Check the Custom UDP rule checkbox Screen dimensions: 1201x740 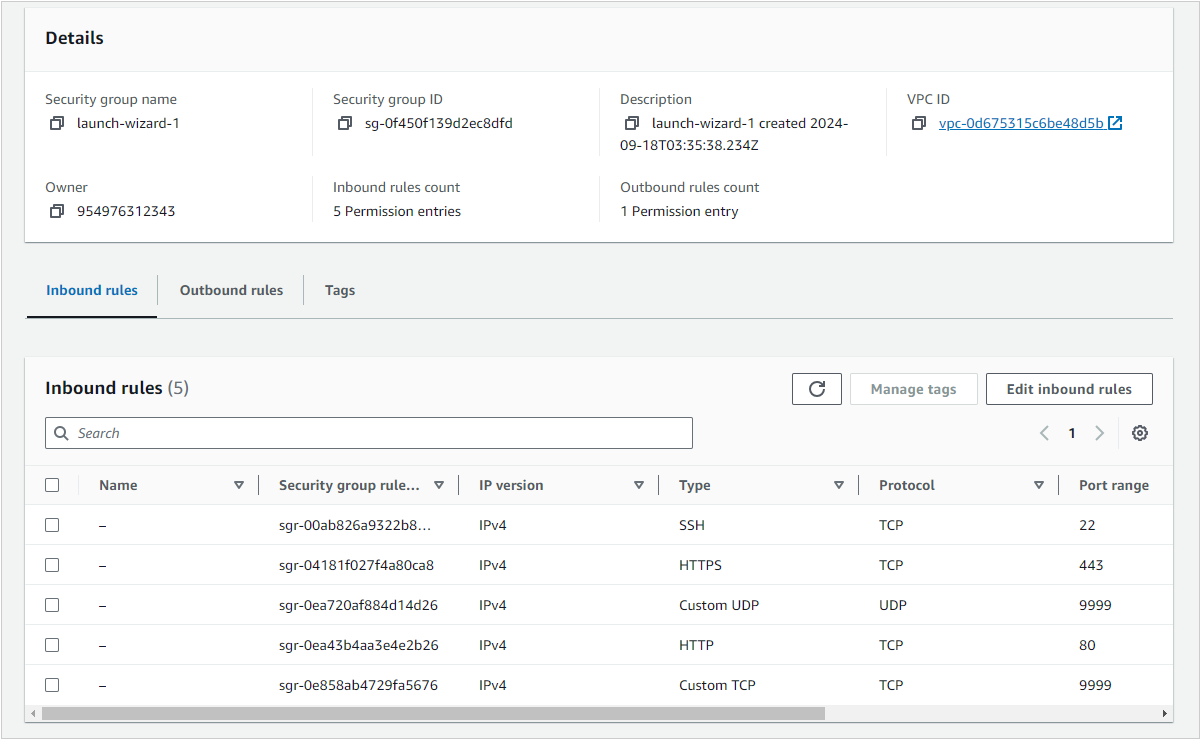pos(52,604)
